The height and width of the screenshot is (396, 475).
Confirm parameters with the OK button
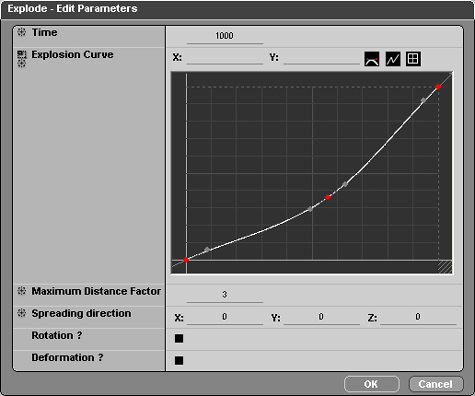[371, 384]
